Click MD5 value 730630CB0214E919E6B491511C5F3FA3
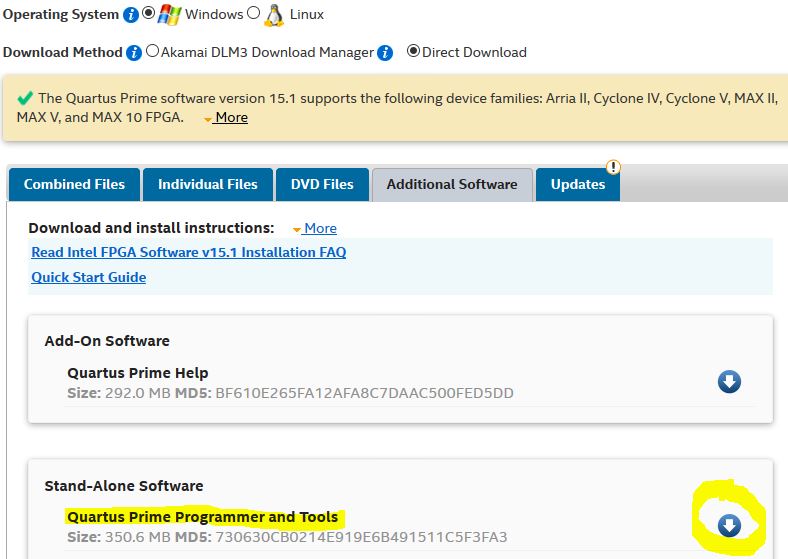This screenshot has height=559, width=788. tap(361, 537)
